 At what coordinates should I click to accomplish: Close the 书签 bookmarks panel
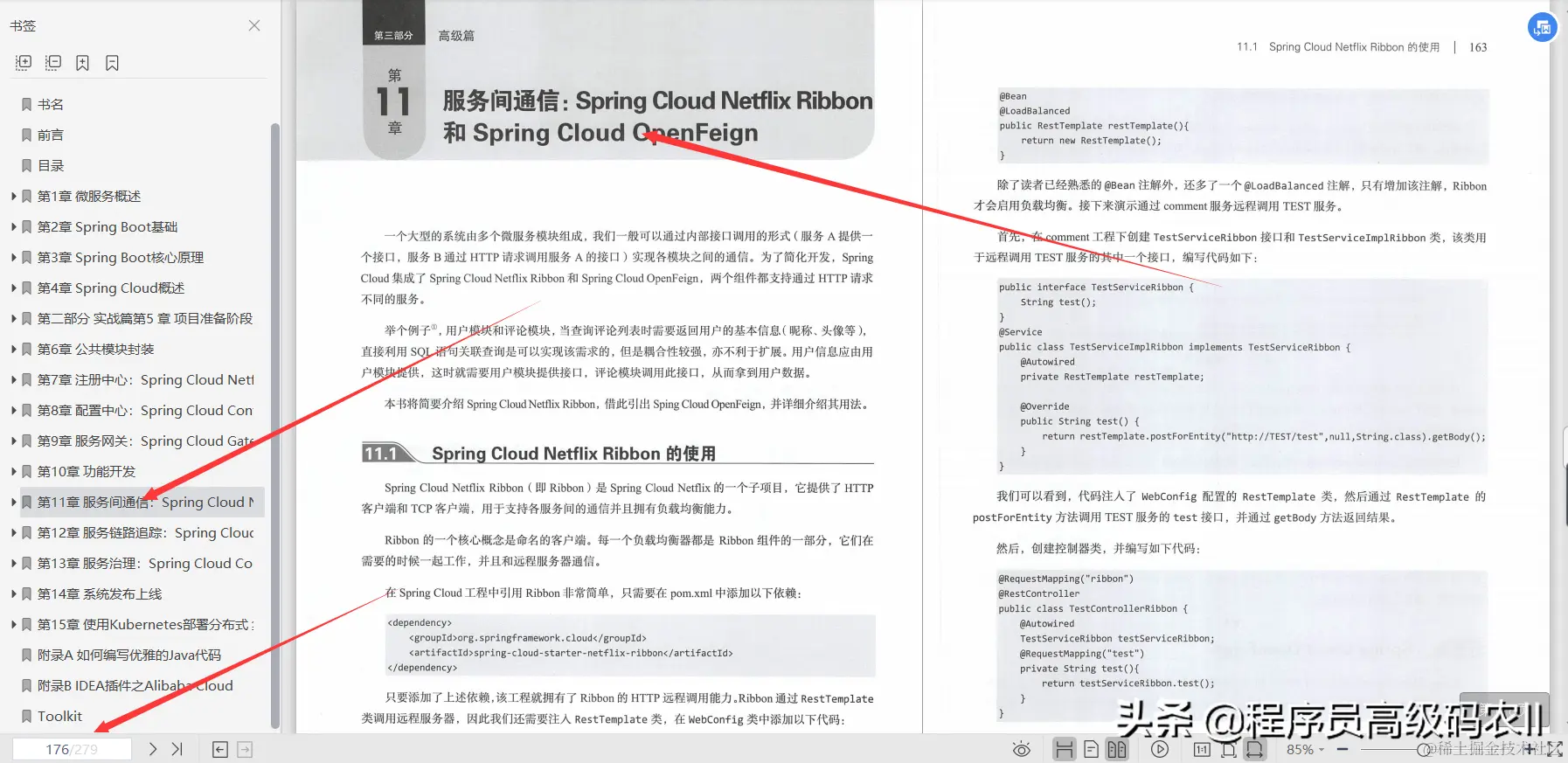pos(254,25)
